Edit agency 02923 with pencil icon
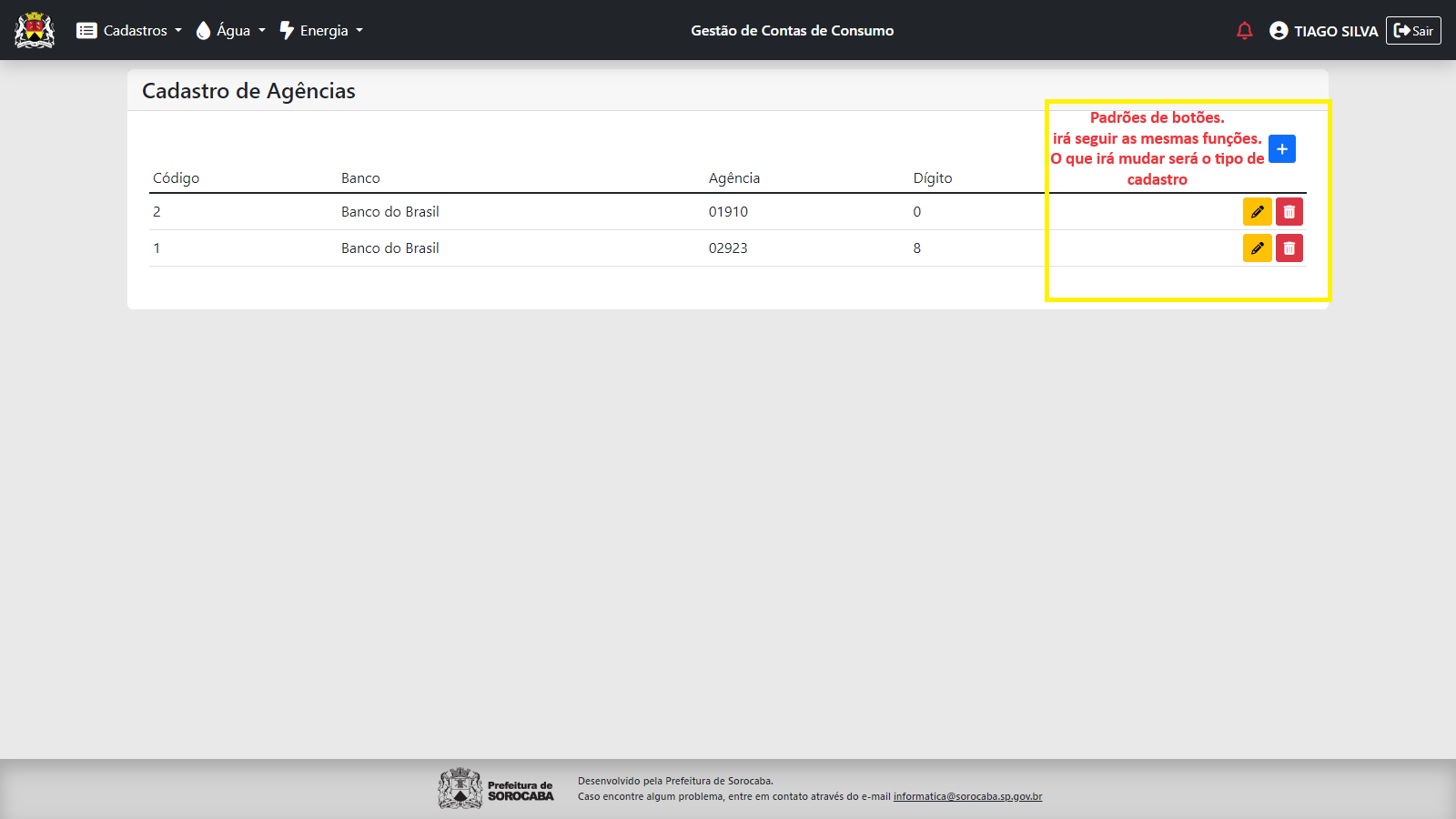The width and height of the screenshot is (1456, 819). pos(1257,248)
